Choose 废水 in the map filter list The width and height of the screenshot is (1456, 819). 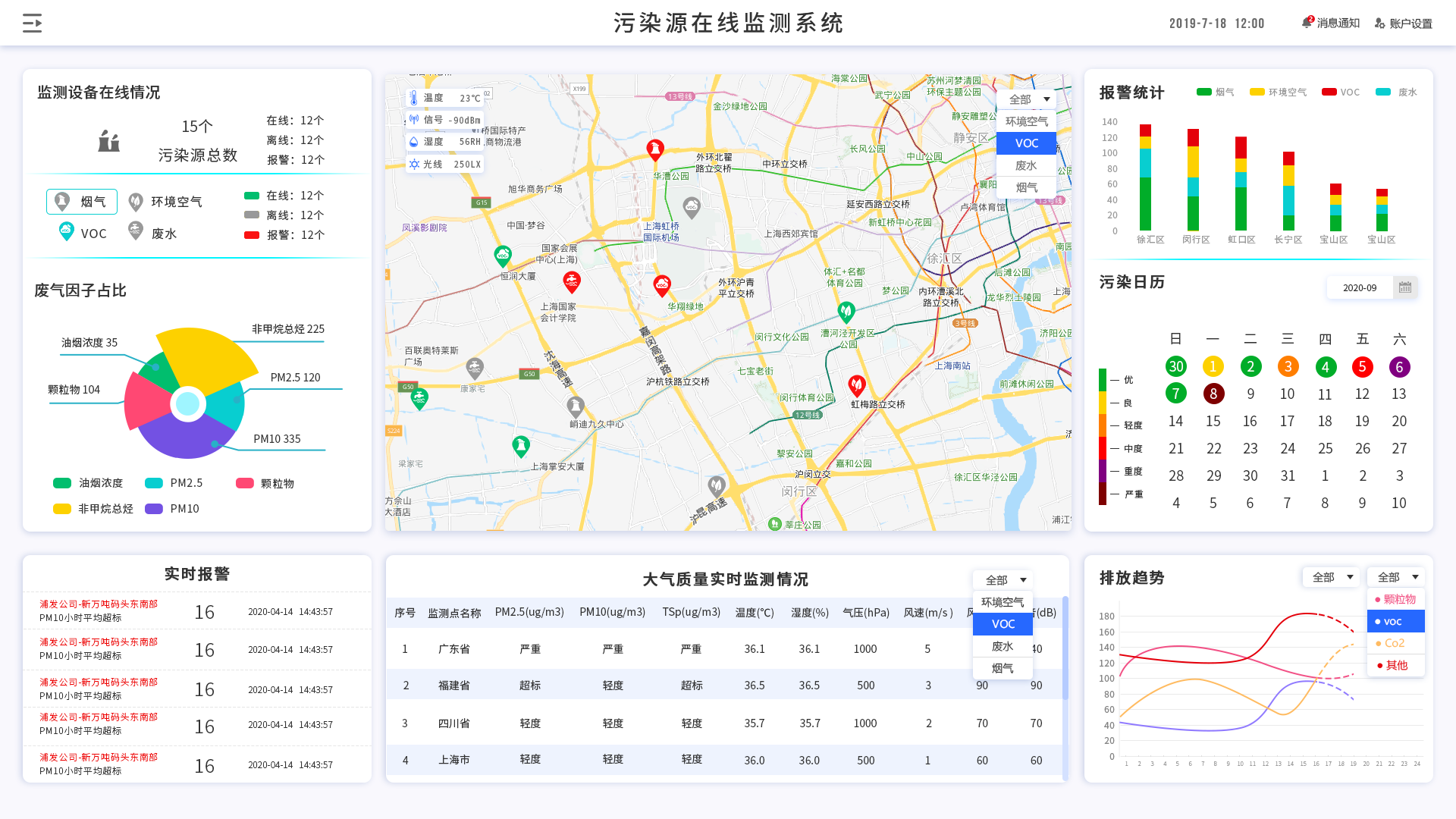tap(1026, 165)
